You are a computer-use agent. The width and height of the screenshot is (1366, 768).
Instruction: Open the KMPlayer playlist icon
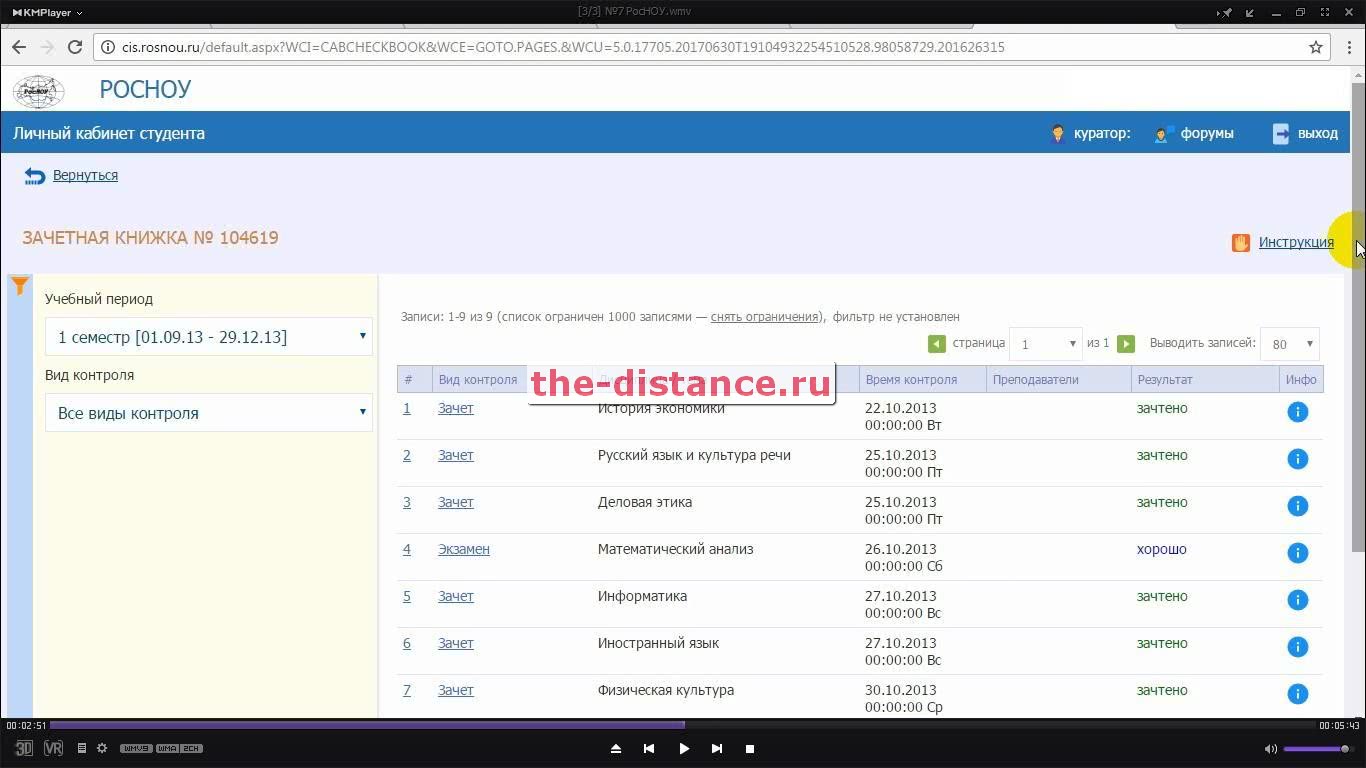[82, 748]
